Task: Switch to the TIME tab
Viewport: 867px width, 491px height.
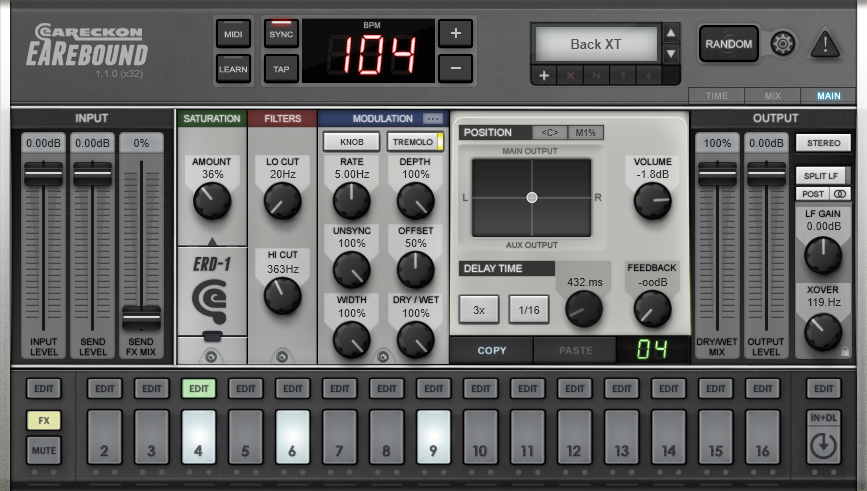Action: click(716, 96)
